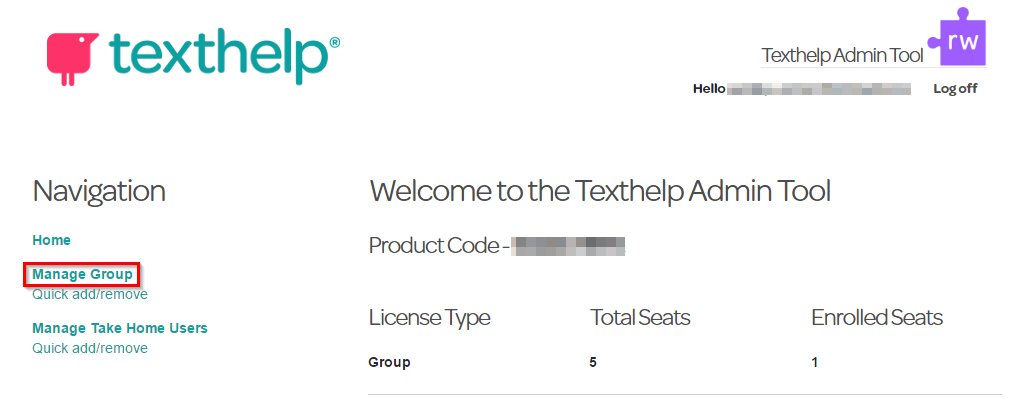This screenshot has height=403, width=1025.
Task: Open Quick add/remove under Manage Take Home Users
Action: pos(90,348)
